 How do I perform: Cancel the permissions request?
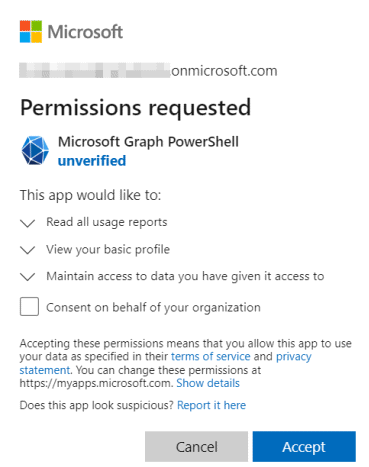(x=196, y=447)
